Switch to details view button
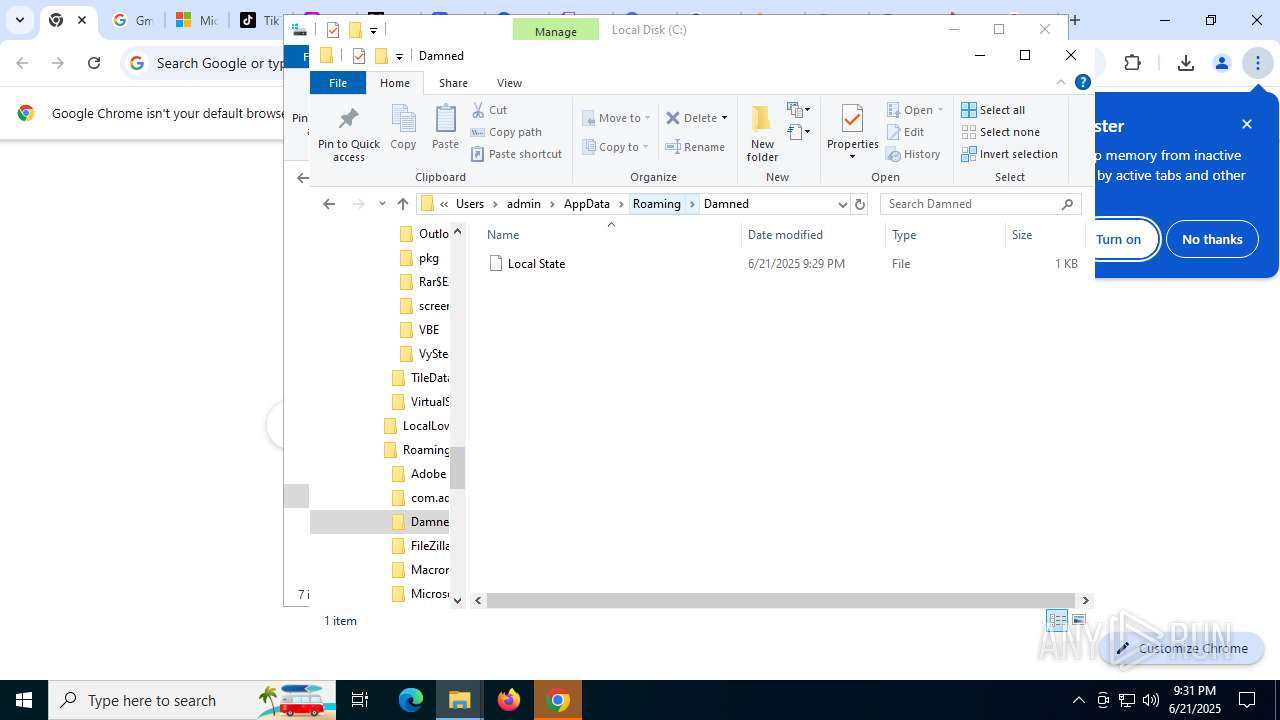The image size is (1280, 720). point(1057,621)
